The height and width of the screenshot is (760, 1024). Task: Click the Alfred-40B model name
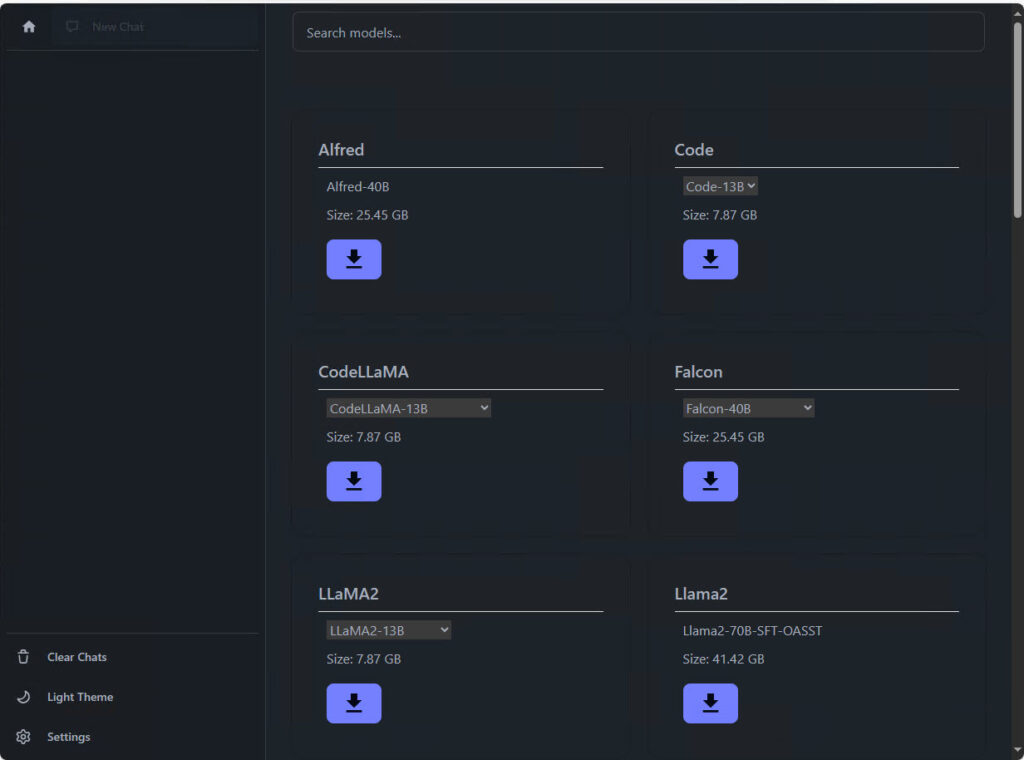pyautogui.click(x=358, y=187)
